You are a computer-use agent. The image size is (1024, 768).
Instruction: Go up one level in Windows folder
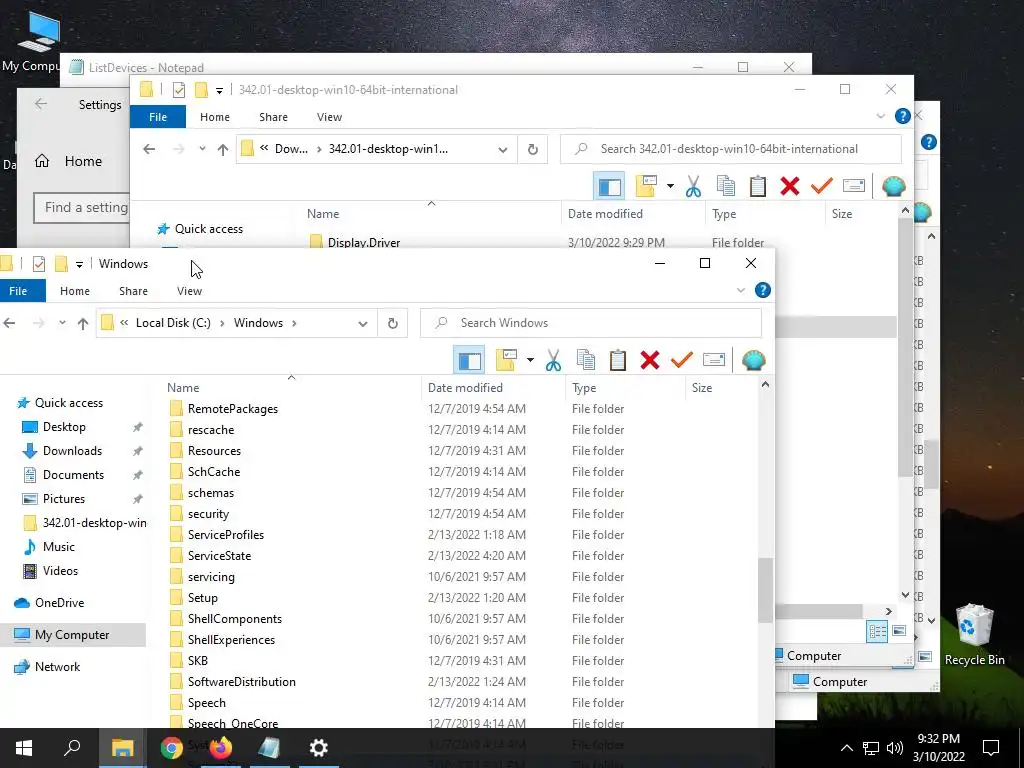coord(83,323)
